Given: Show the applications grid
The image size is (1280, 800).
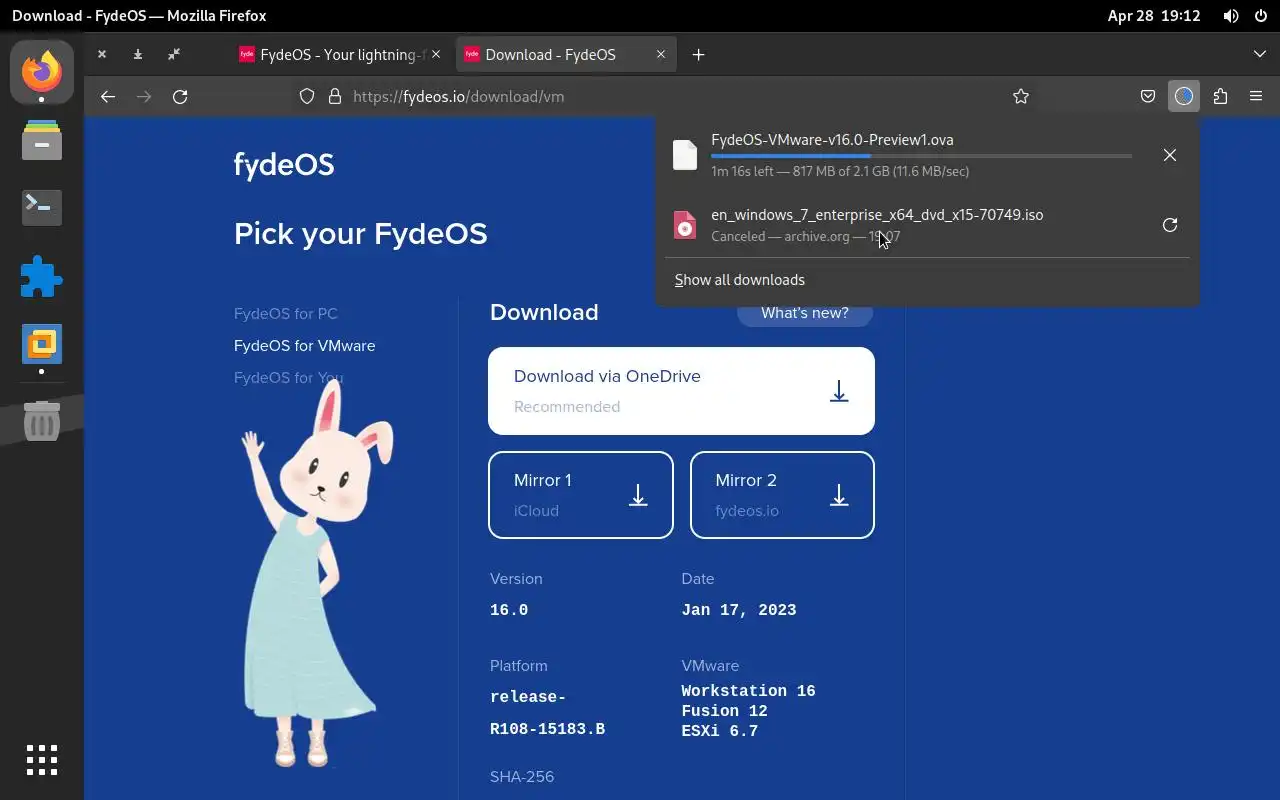Looking at the screenshot, I should coord(41,760).
